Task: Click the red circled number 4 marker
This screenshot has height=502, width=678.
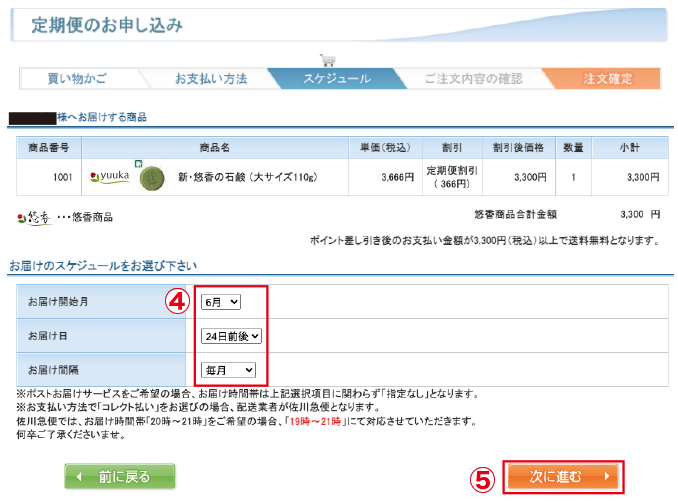Action: pos(177,302)
